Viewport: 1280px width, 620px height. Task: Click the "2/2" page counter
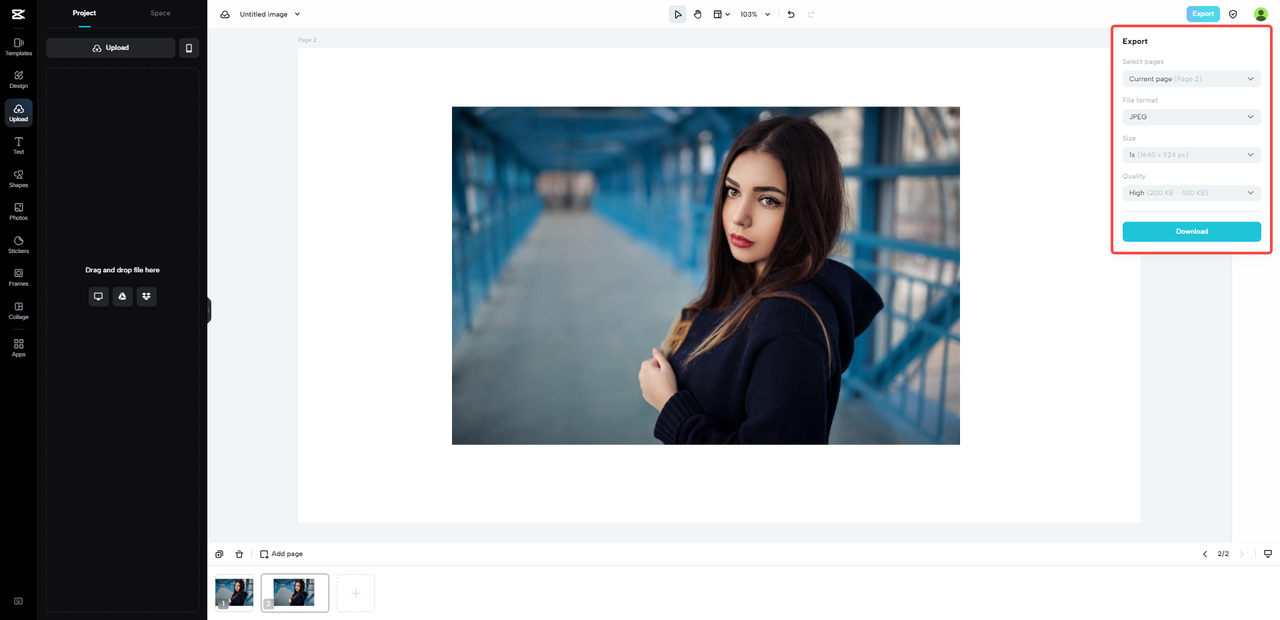pos(1223,554)
